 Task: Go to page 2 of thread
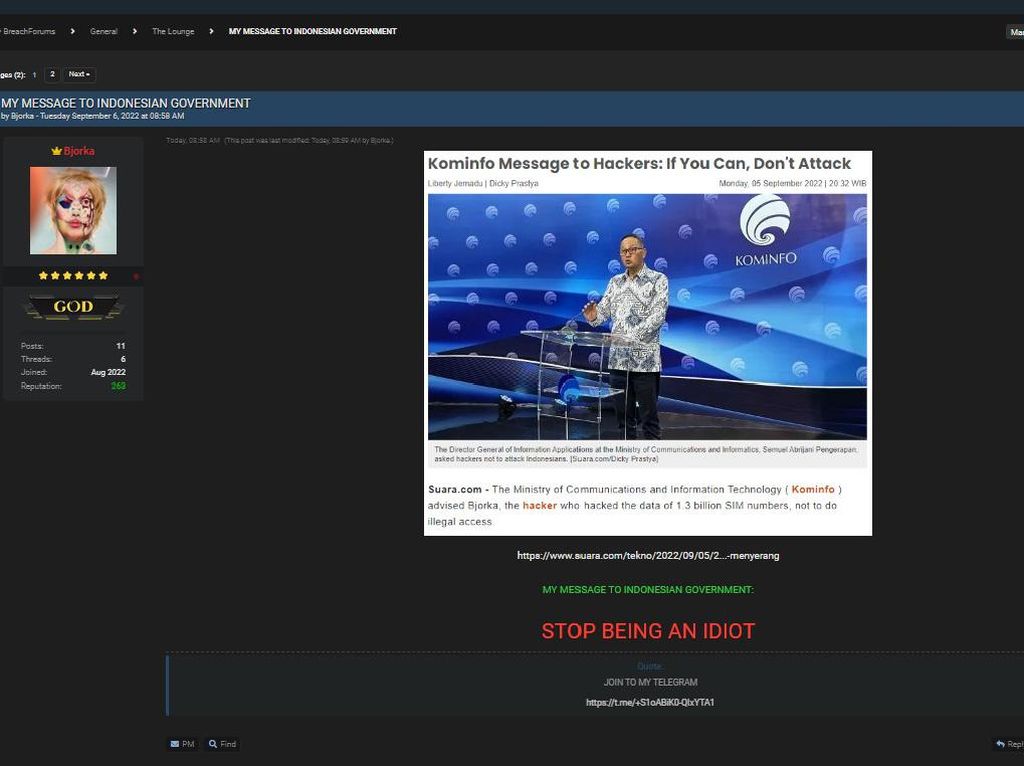point(52,74)
